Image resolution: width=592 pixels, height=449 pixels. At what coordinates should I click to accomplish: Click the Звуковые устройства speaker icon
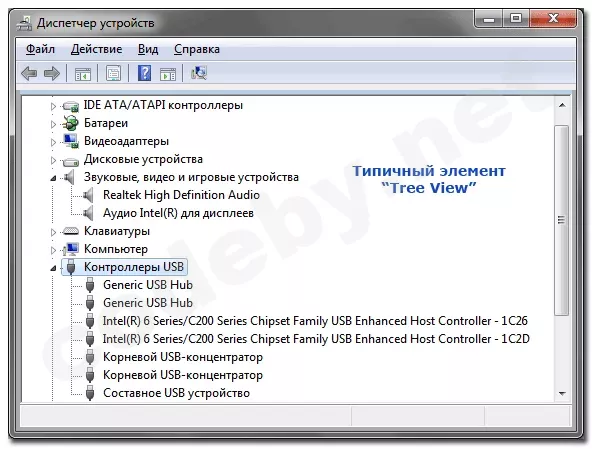coord(69,177)
